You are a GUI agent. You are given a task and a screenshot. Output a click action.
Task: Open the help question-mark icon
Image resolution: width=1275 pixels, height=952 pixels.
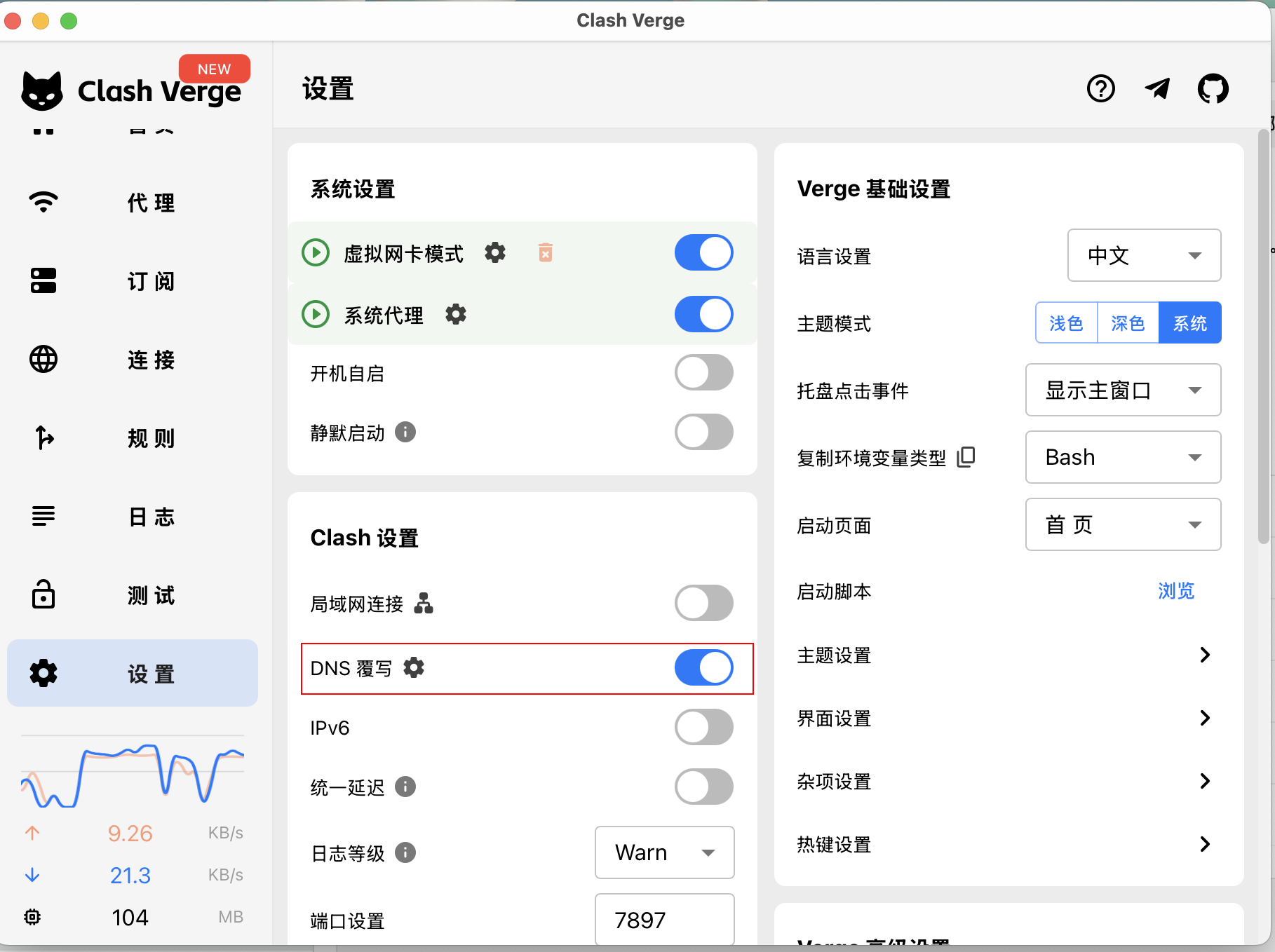pos(1101,89)
